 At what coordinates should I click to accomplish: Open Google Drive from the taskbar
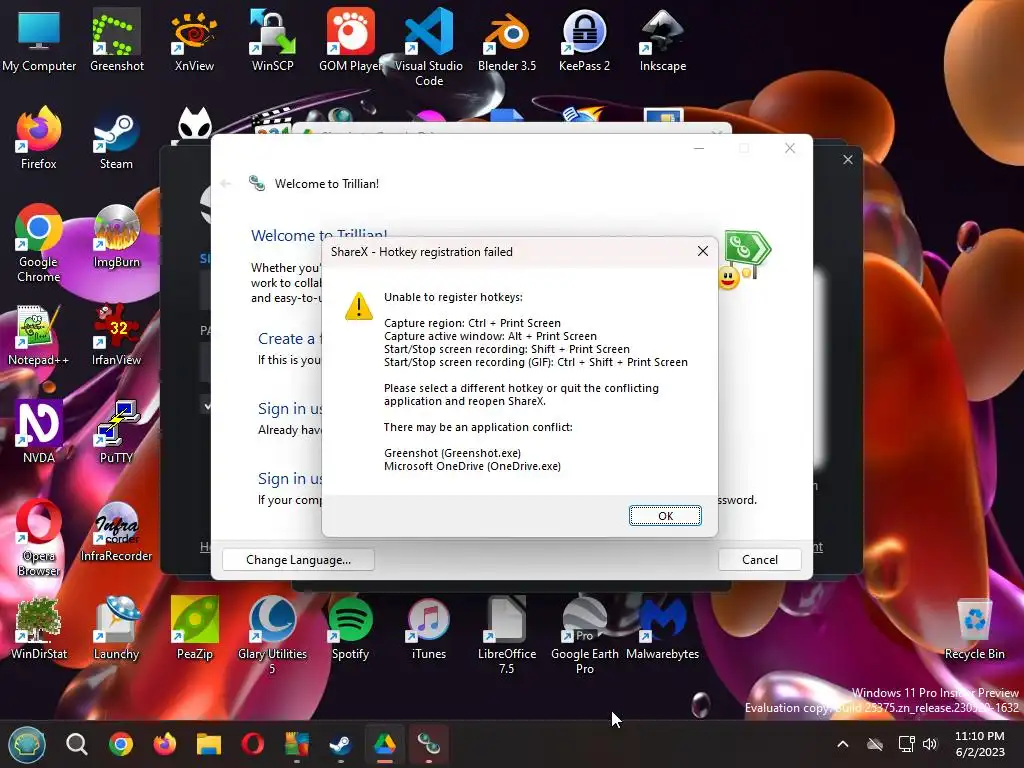coord(385,744)
